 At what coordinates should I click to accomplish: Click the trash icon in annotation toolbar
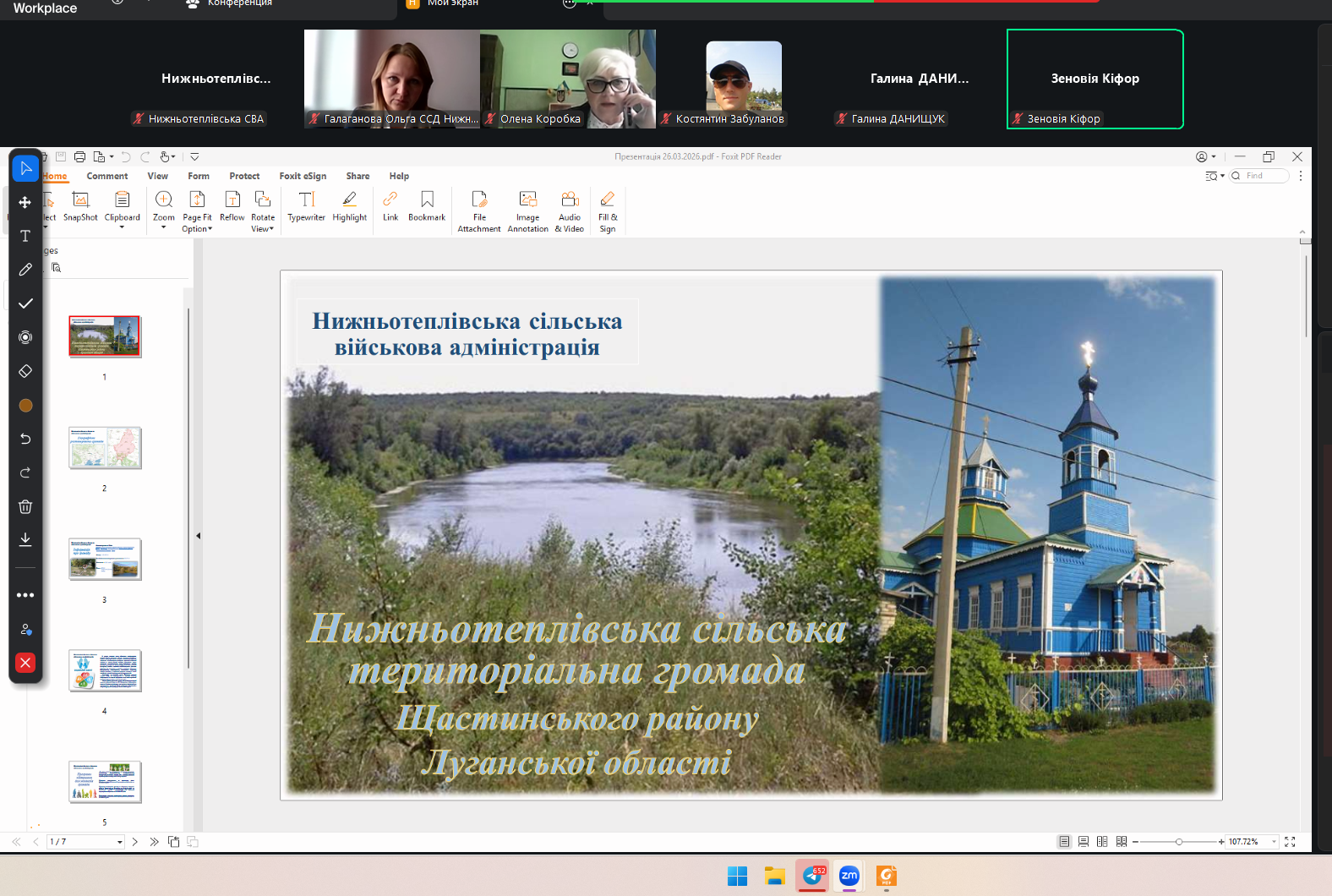(x=25, y=506)
